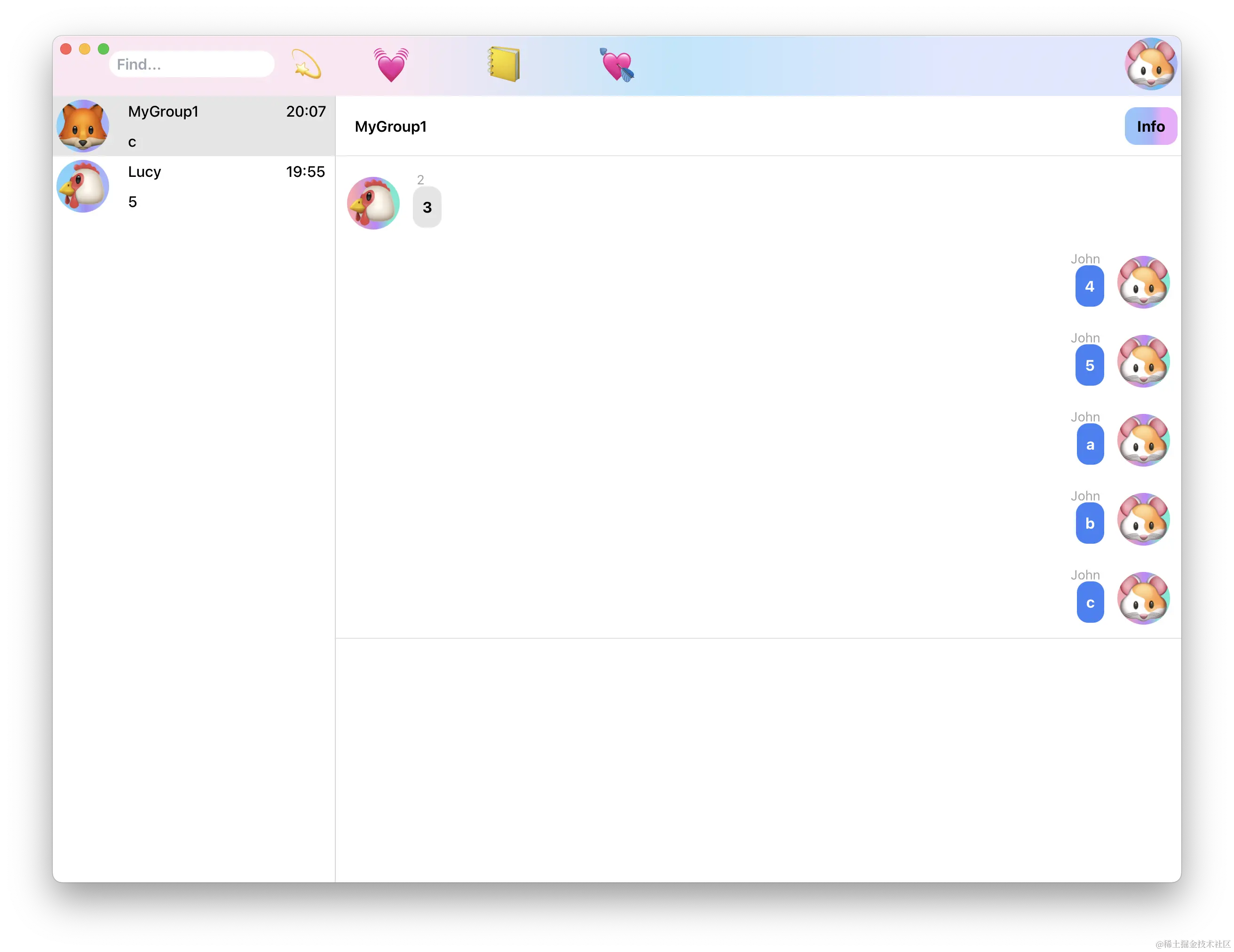Image resolution: width=1234 pixels, height=952 pixels.
Task: Open the Info panel for MyGroup1
Action: tap(1150, 126)
